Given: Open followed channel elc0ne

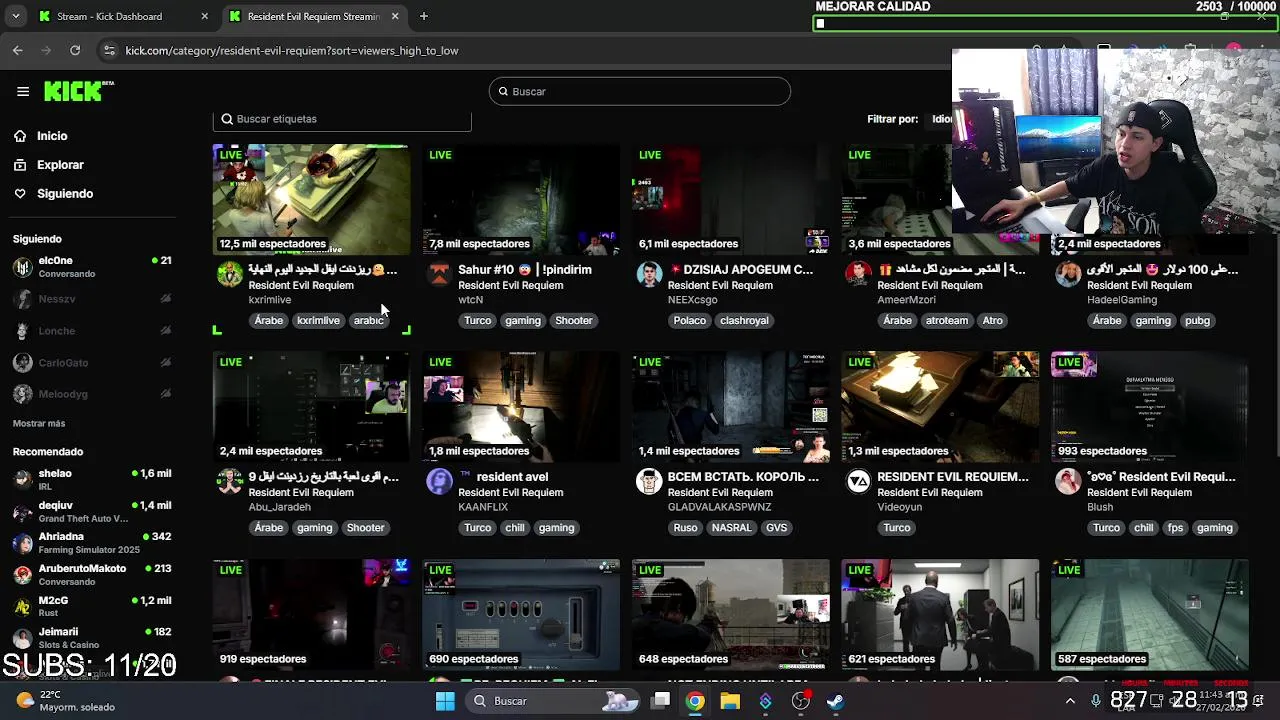Looking at the screenshot, I should click(x=92, y=267).
